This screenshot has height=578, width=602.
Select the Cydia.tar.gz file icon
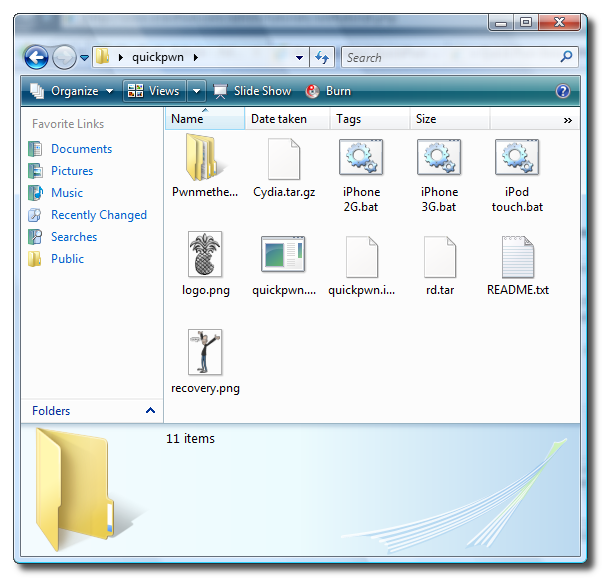click(284, 159)
